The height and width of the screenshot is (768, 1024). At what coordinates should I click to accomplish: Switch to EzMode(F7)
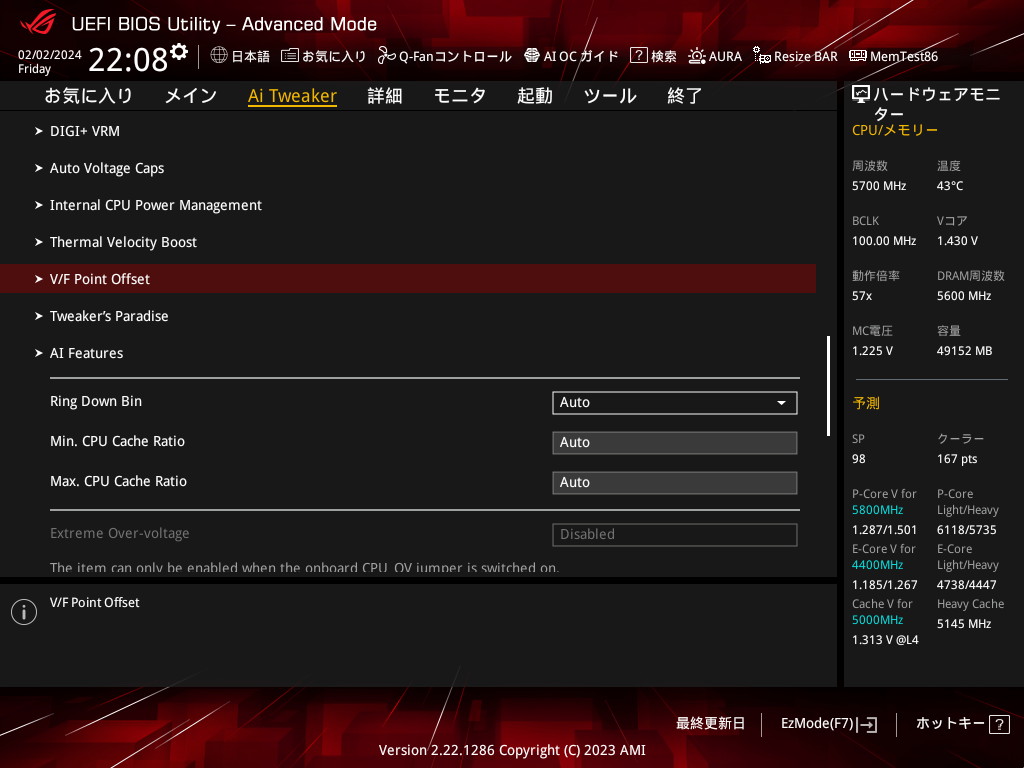click(829, 724)
